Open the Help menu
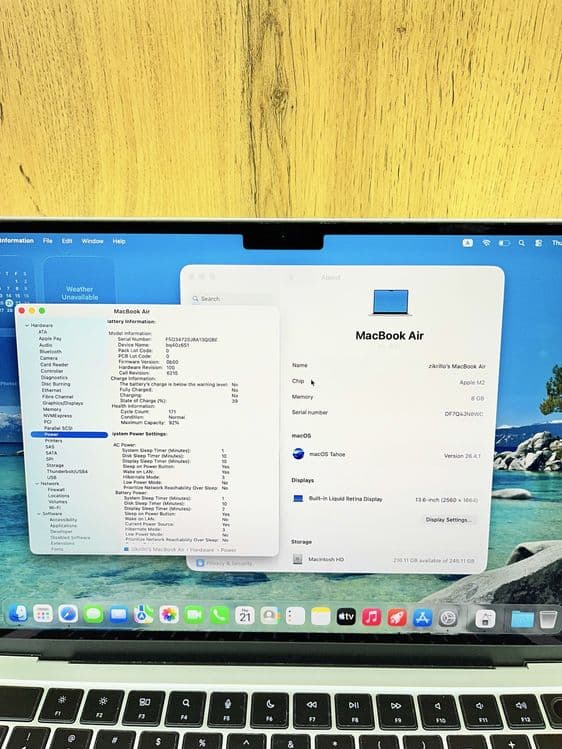Screen dimensions: 562x749 [x=119, y=242]
